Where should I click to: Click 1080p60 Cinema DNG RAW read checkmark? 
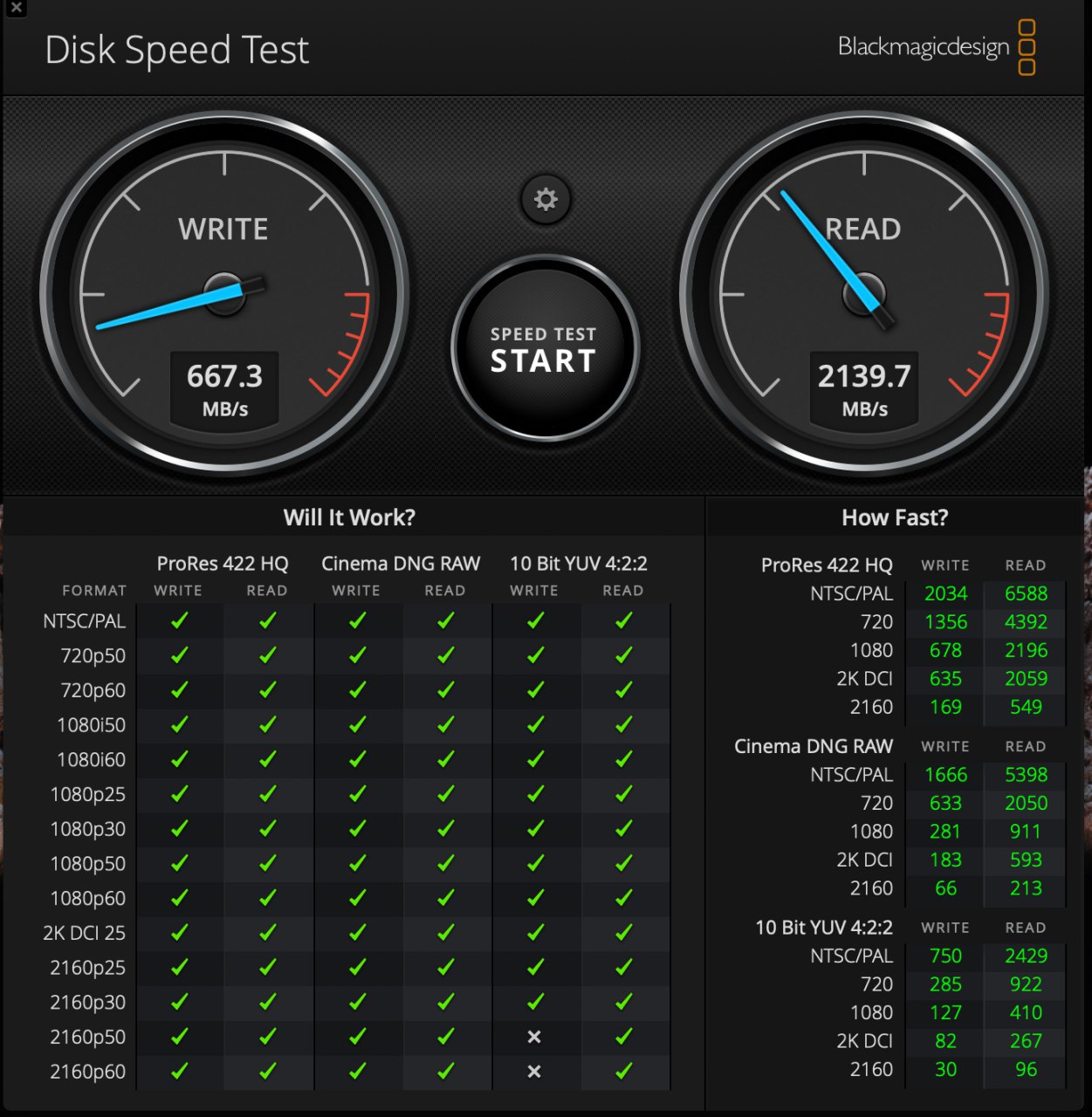click(446, 898)
